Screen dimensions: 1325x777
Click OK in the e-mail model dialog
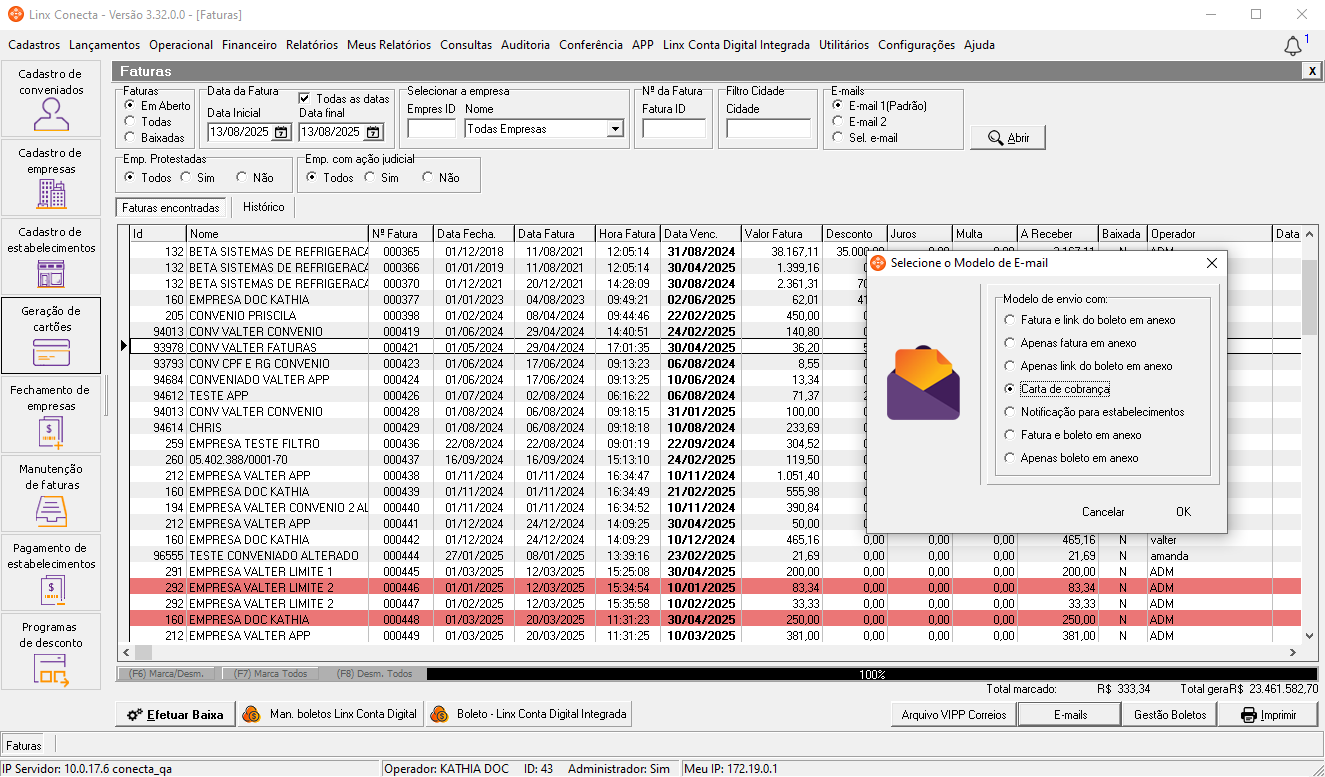click(x=1183, y=512)
